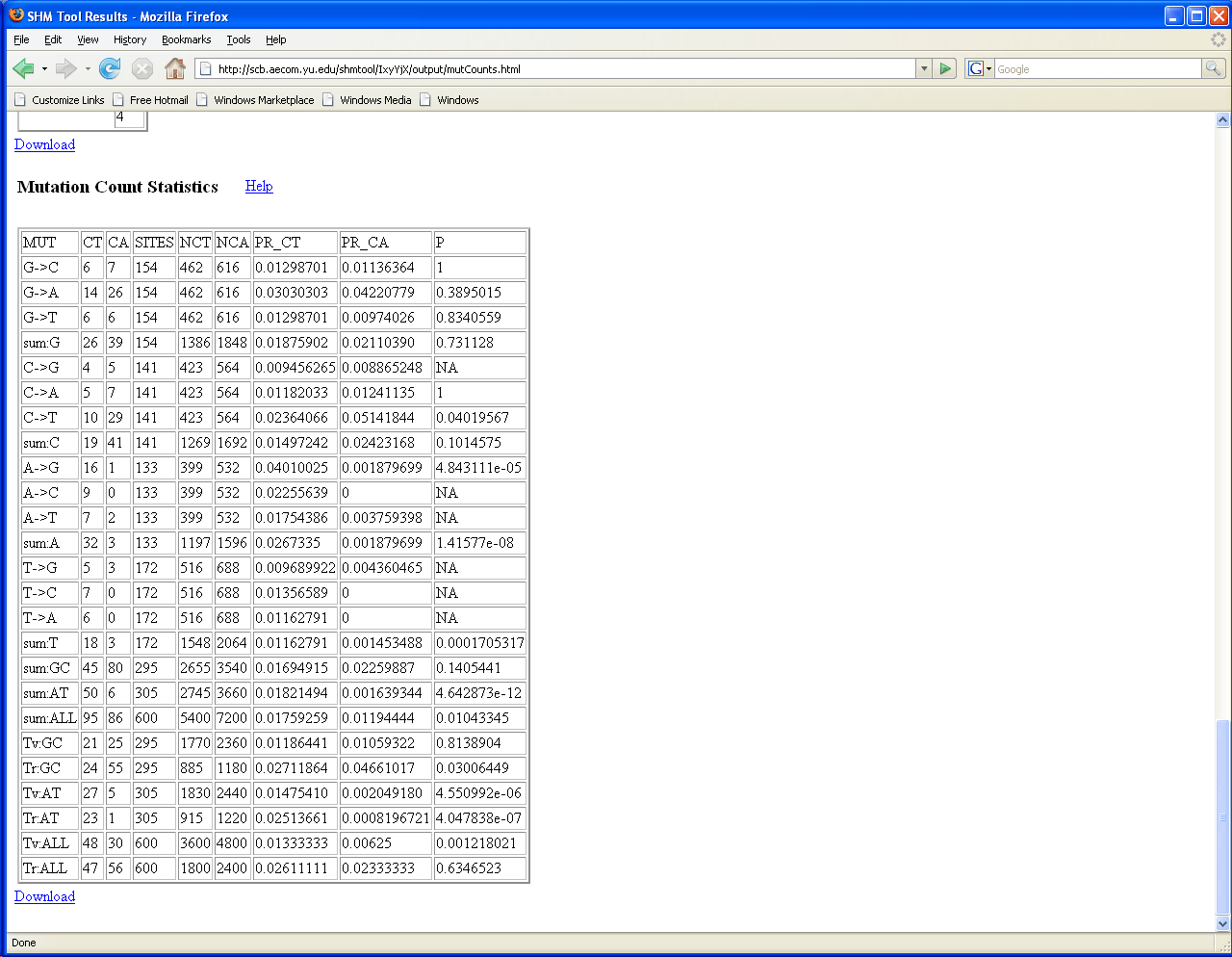Screen dimensions: 1232x957
Task: Click the Forward arrow navigation button
Action: [x=65, y=68]
